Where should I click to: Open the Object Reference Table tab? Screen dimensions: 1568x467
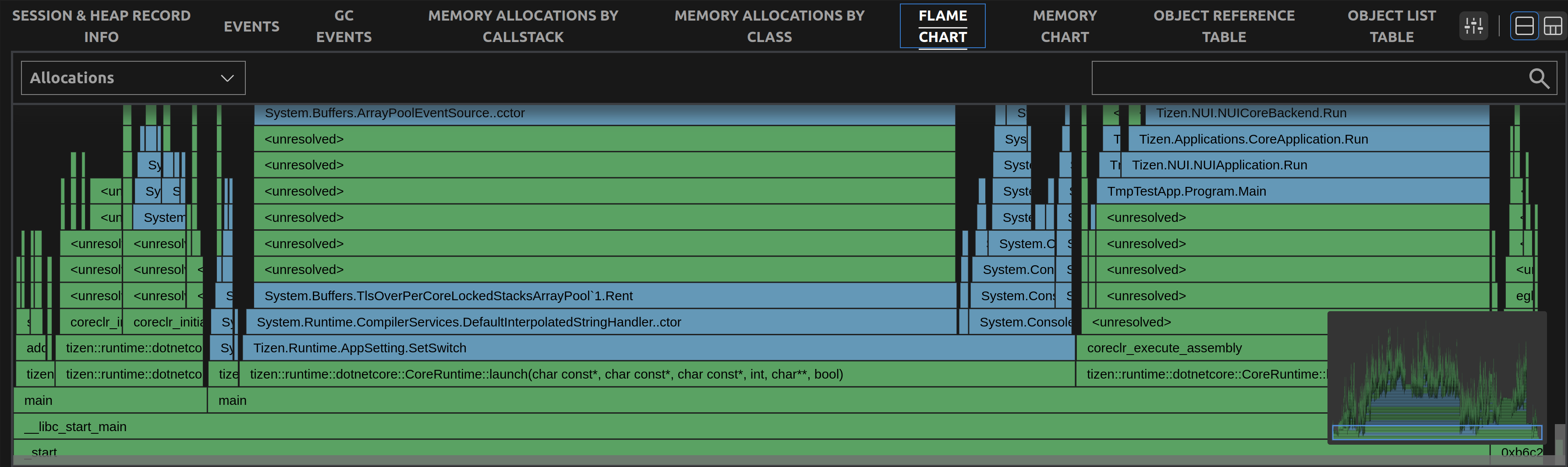tap(1224, 25)
